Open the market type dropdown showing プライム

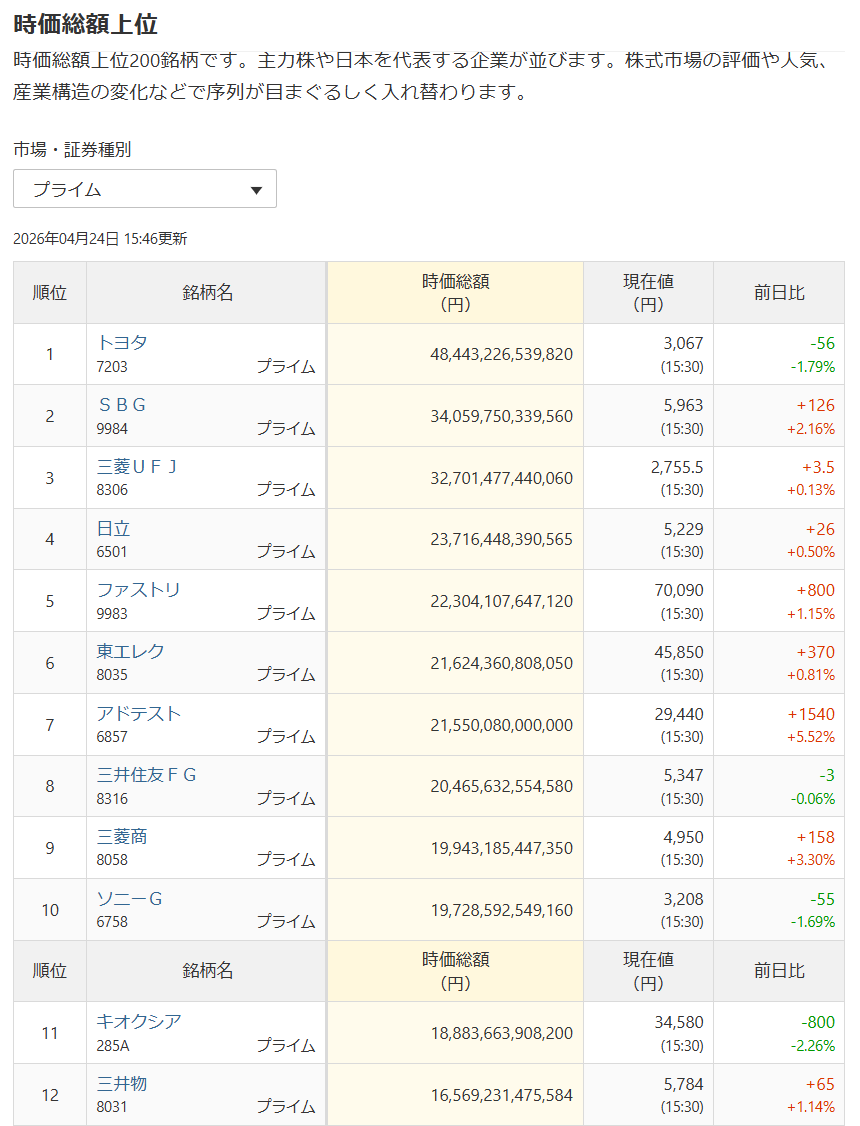(144, 189)
